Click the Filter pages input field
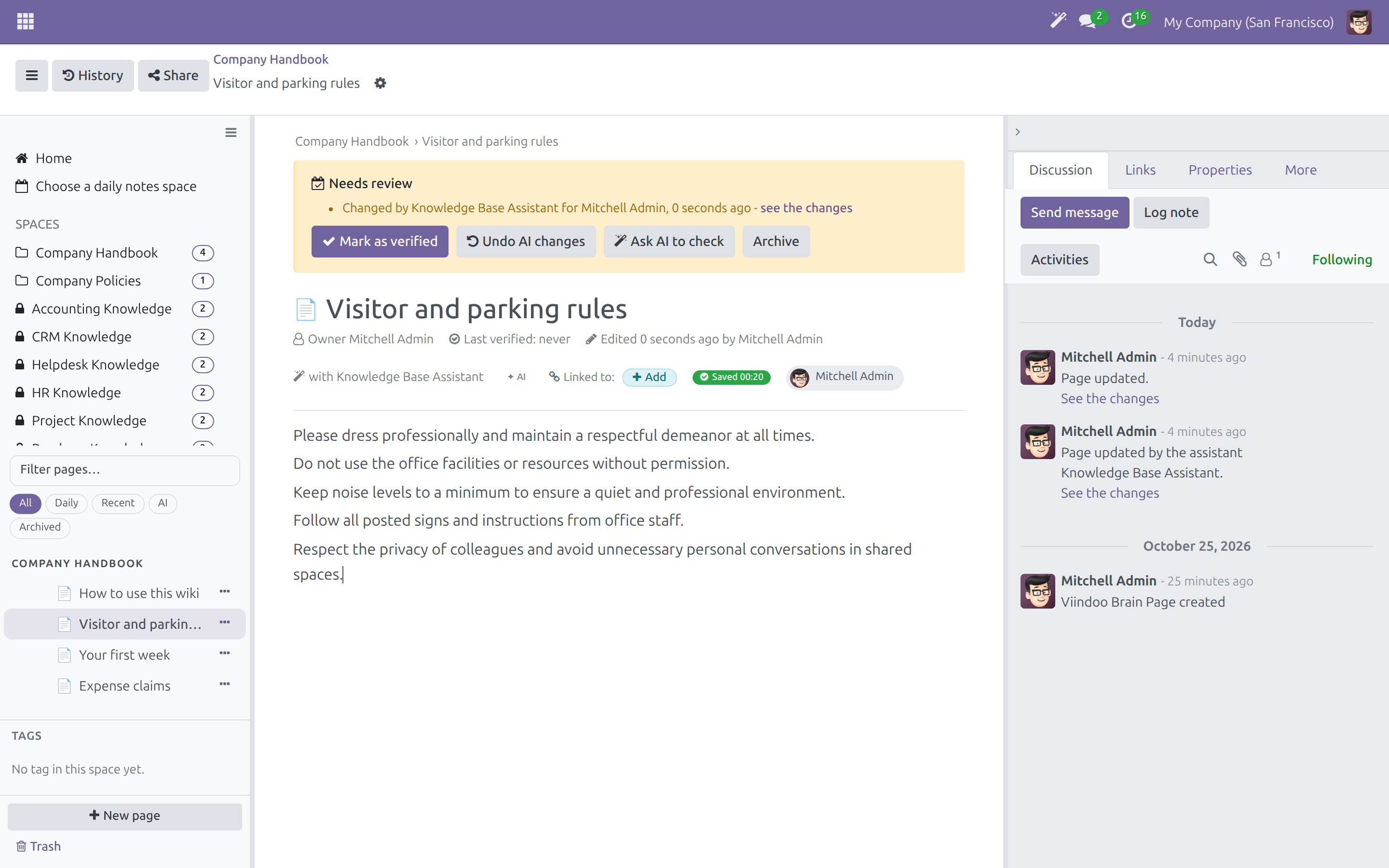 (x=124, y=470)
